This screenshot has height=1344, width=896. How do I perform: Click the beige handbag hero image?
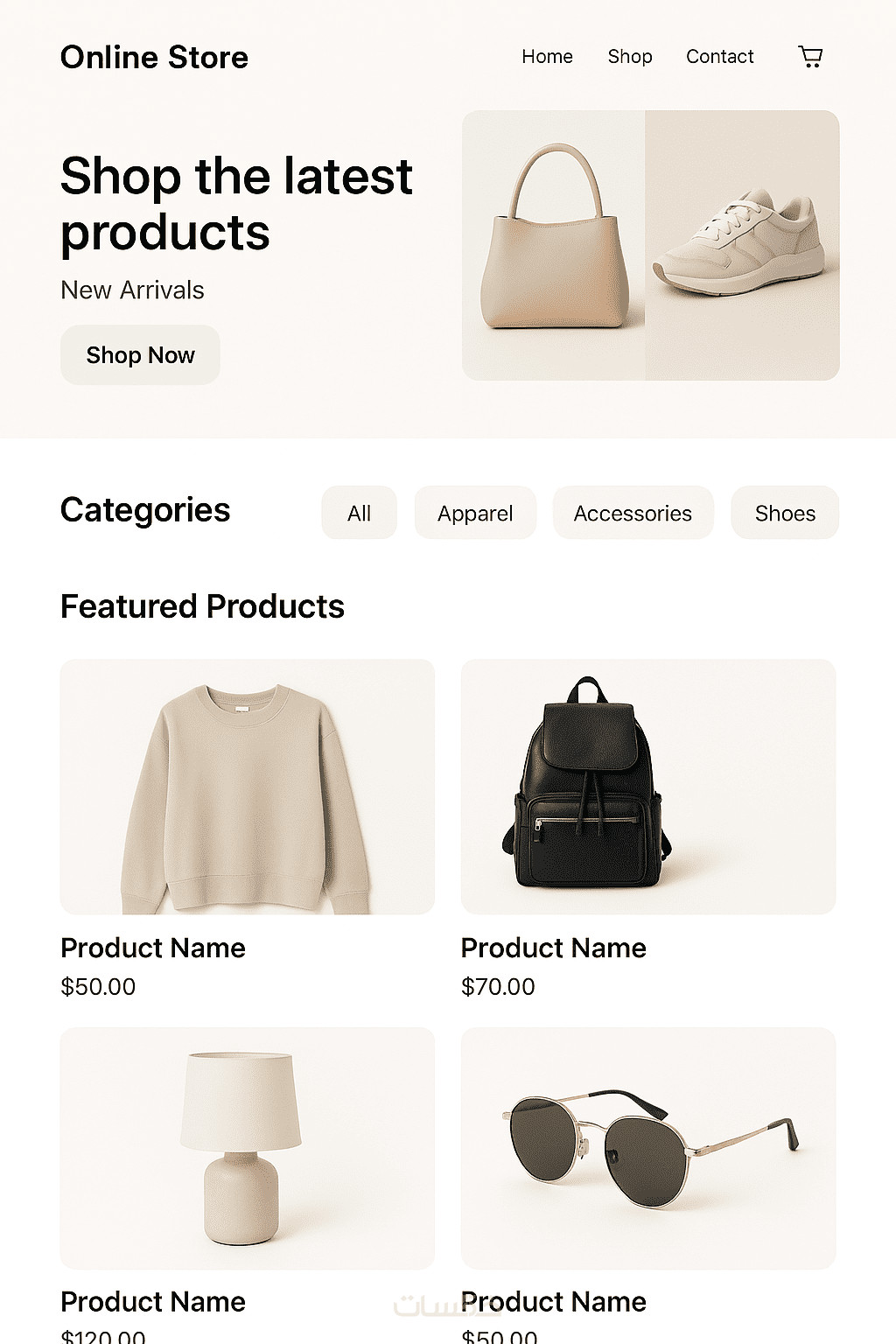coord(554,245)
